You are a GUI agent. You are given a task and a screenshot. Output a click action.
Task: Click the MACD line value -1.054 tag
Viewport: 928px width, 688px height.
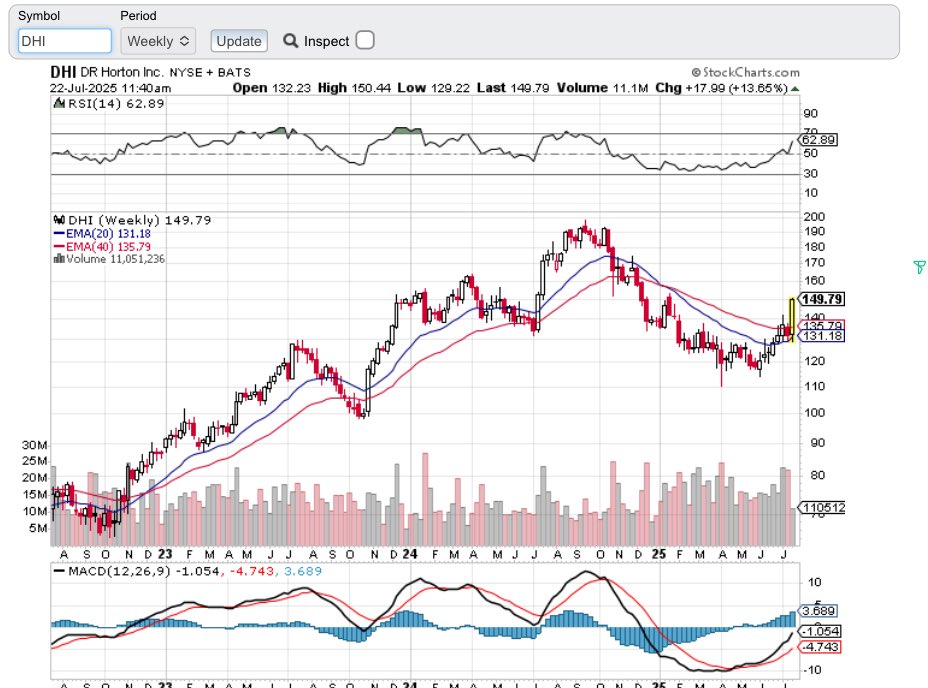[821, 631]
